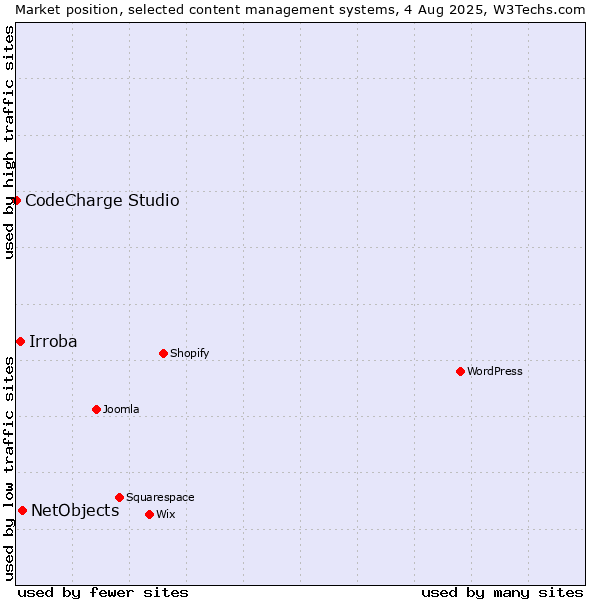The height and width of the screenshot is (600, 600).
Task: Click 'used by many sites' axis label
Action: coord(502,593)
